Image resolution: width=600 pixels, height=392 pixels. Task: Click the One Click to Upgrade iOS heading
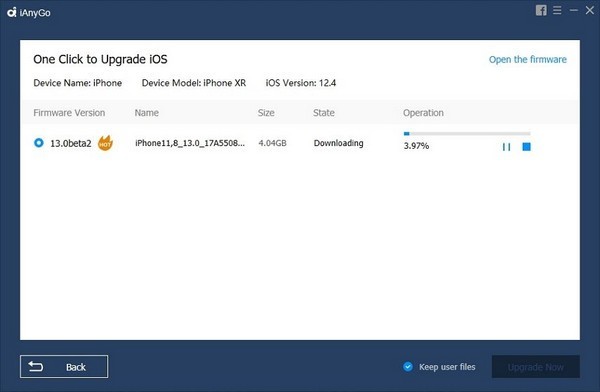pyautogui.click(x=100, y=59)
